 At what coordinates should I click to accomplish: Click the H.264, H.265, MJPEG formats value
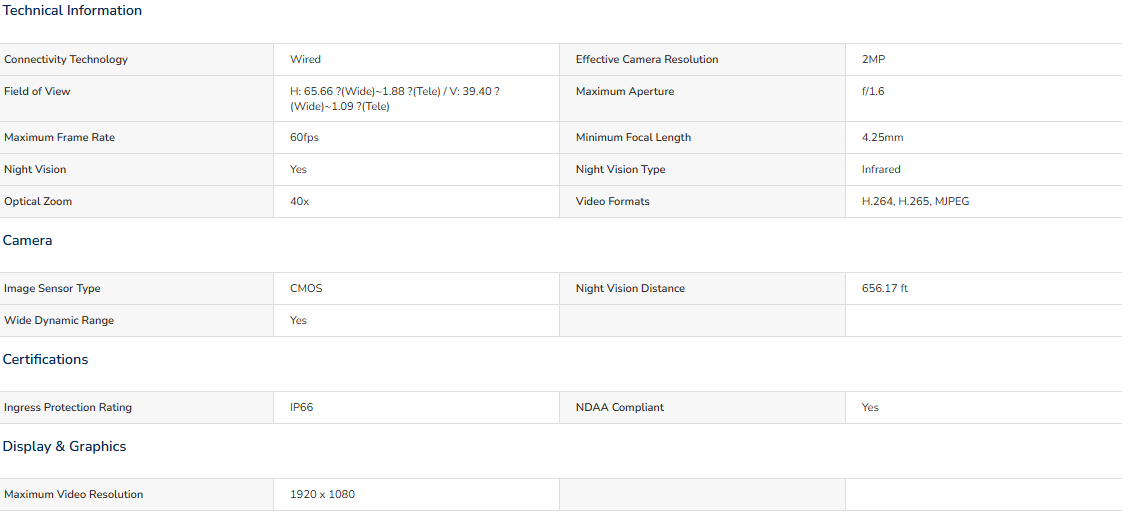[x=916, y=202]
